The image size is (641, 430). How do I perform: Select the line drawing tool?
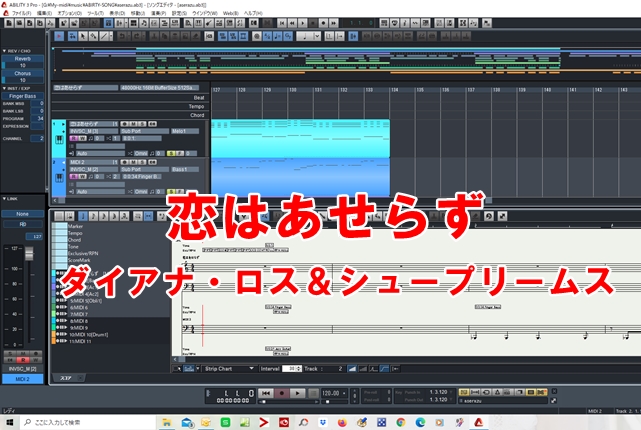(x=104, y=36)
